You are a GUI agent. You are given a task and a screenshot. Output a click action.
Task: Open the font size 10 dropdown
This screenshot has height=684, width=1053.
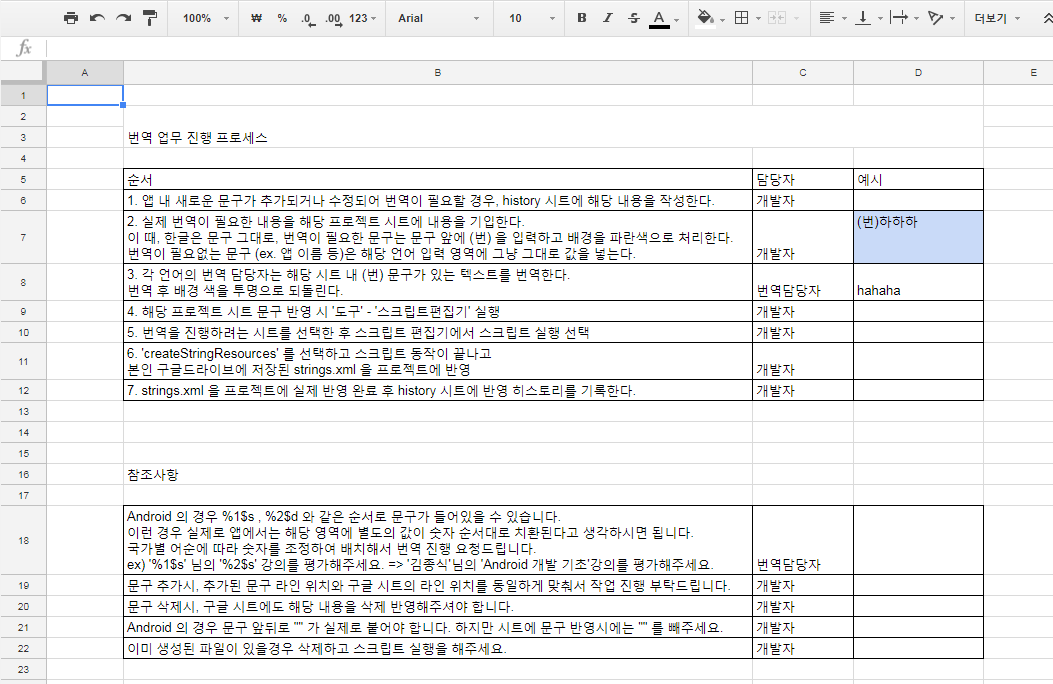[x=532, y=18]
